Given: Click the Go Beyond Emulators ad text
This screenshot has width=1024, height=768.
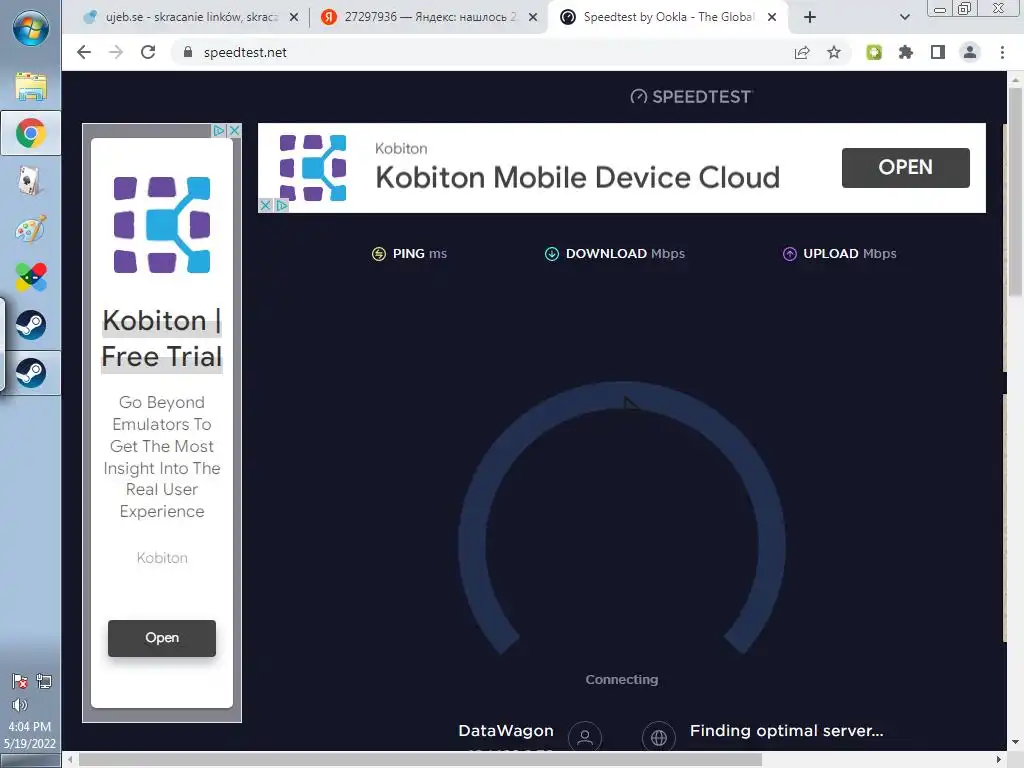Looking at the screenshot, I should tap(162, 456).
